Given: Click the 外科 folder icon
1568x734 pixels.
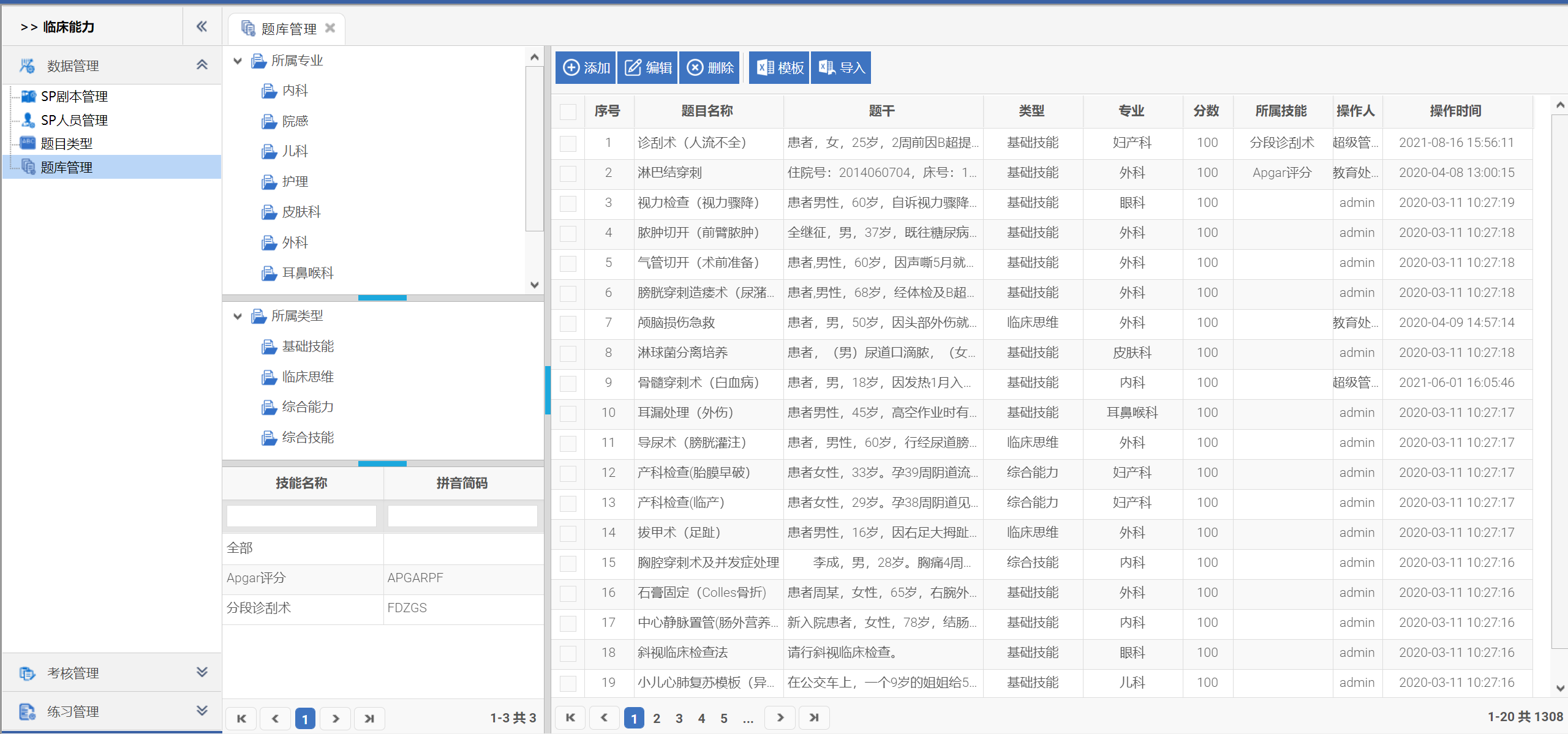Looking at the screenshot, I should point(269,243).
